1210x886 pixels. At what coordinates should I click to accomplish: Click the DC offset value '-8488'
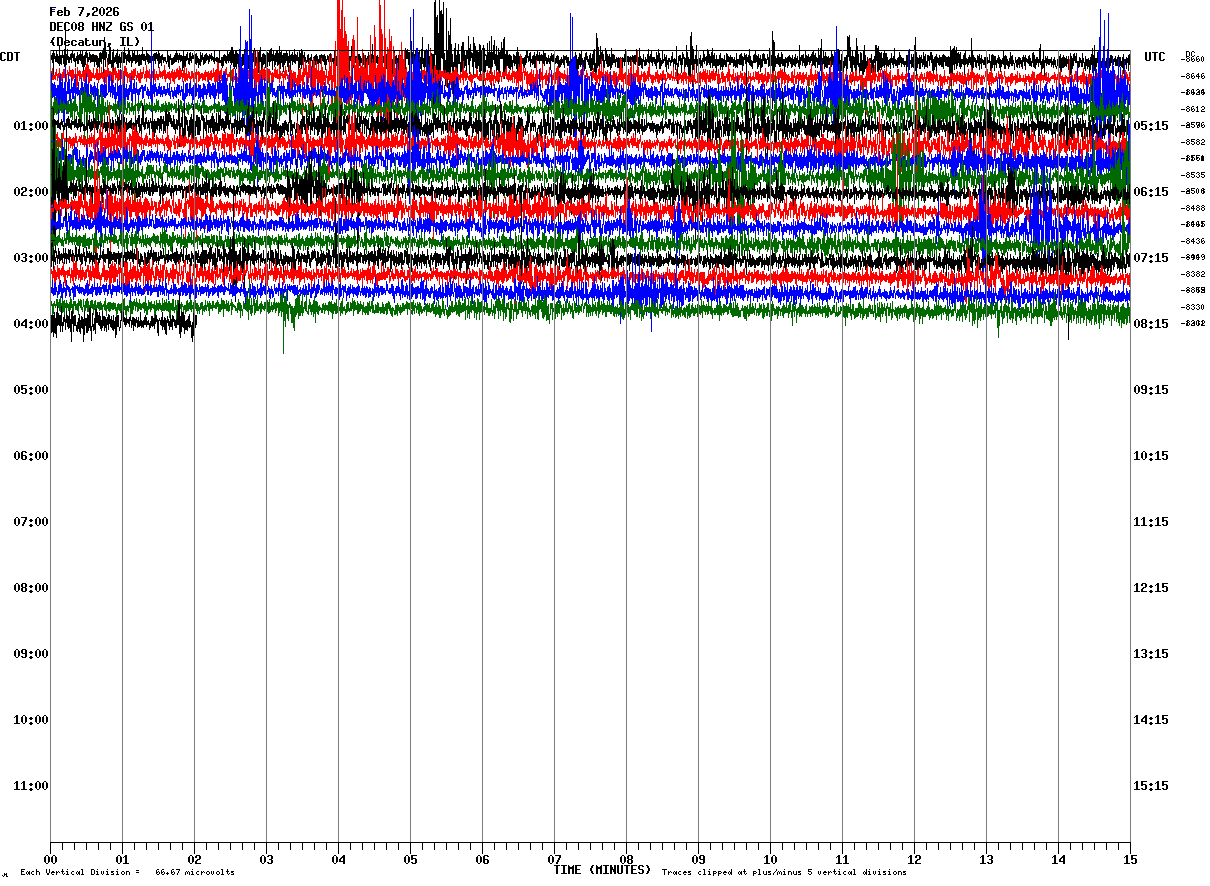(x=1194, y=208)
